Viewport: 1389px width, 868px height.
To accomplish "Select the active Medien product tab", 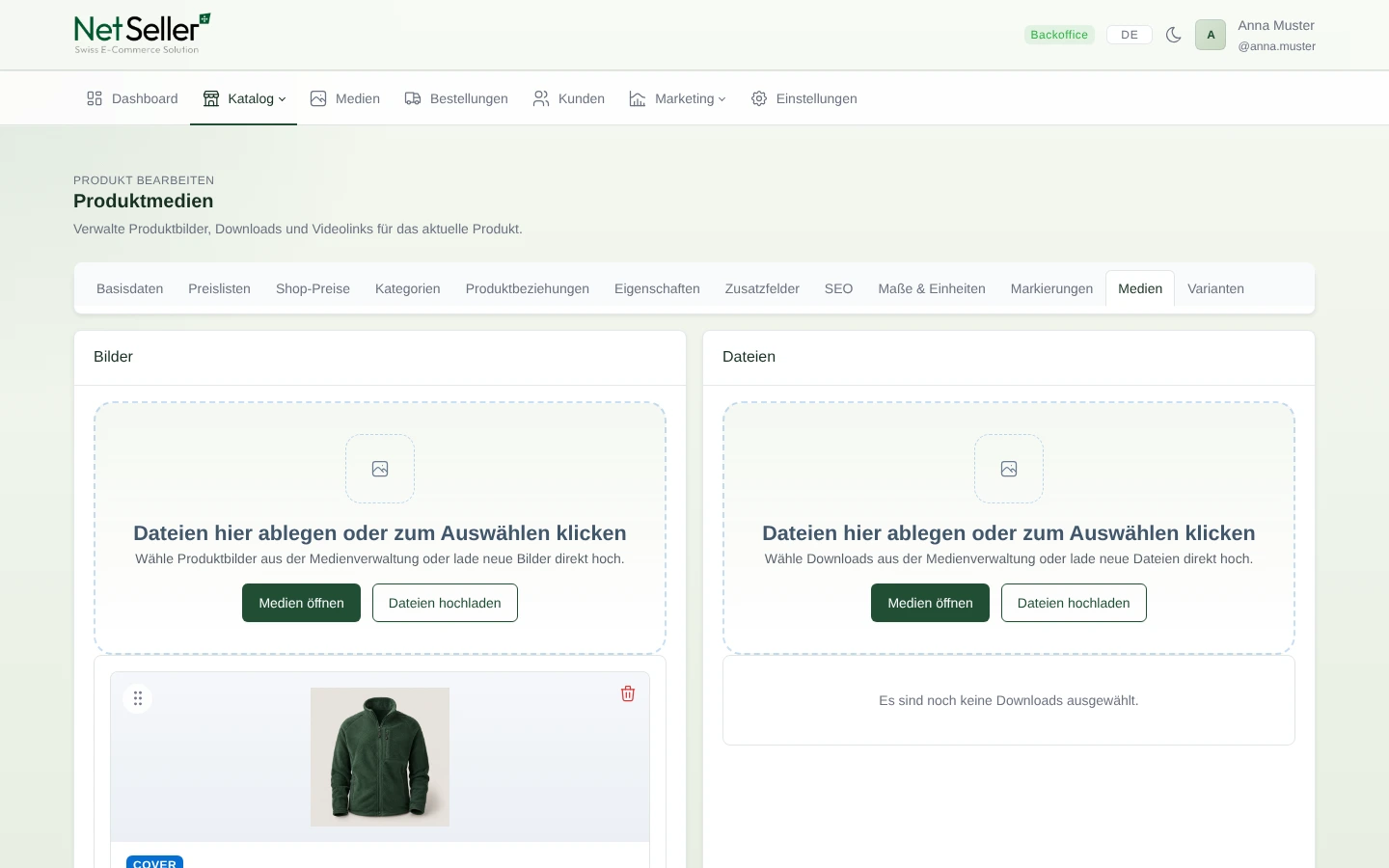I will tap(1140, 288).
